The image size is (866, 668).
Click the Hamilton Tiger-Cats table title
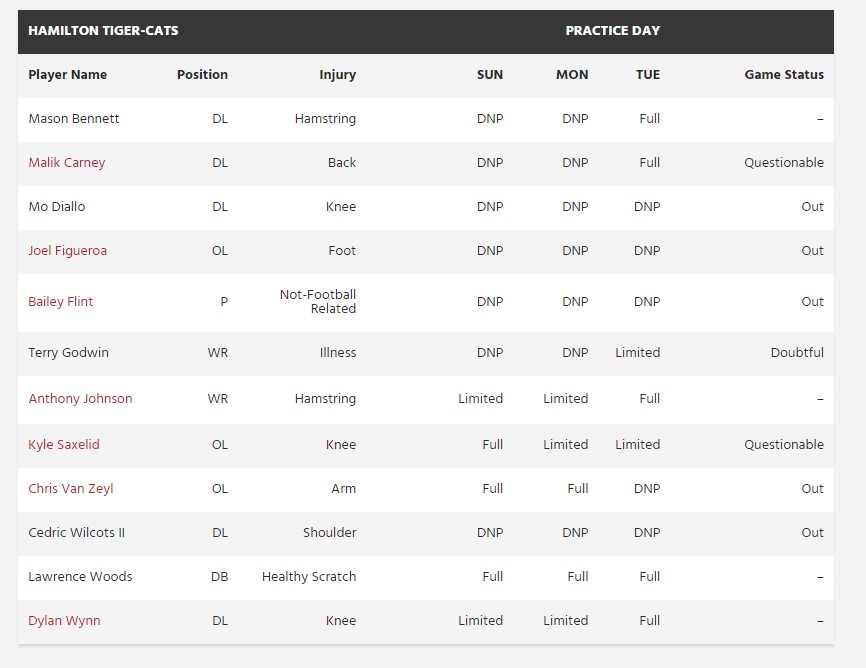coord(103,31)
